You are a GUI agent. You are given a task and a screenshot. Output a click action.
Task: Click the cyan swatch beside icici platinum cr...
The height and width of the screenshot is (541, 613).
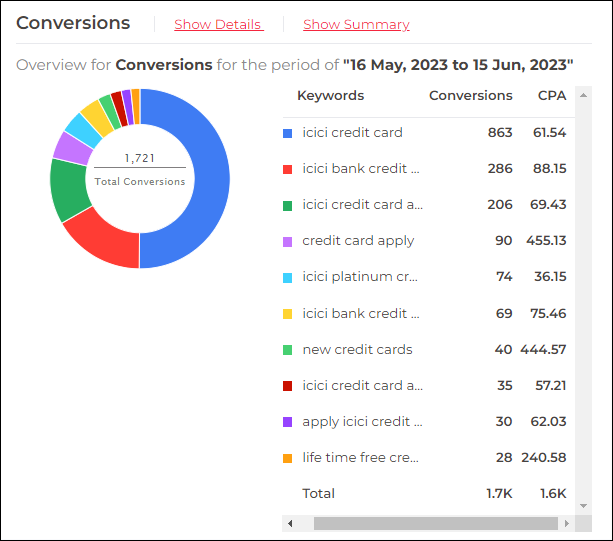coord(287,278)
